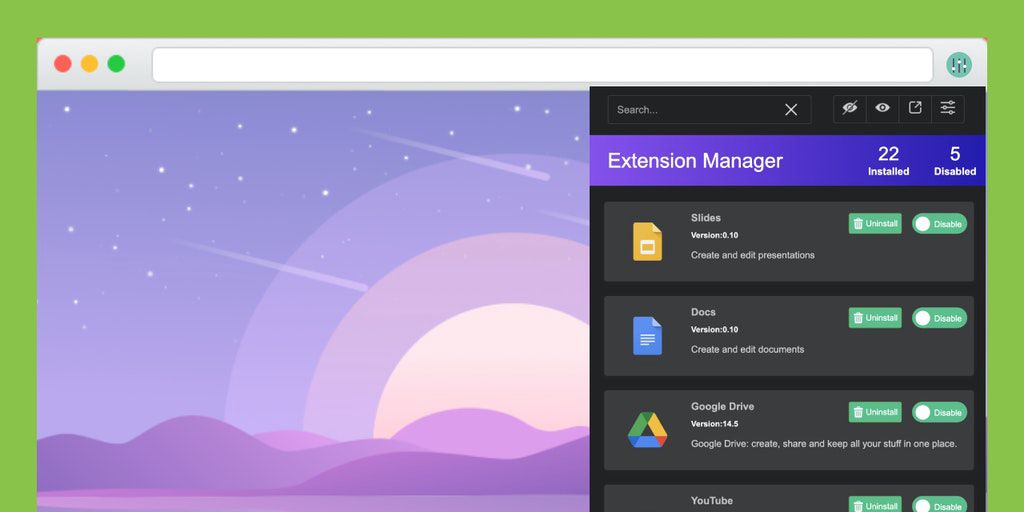Click the browser address bar

(543, 65)
